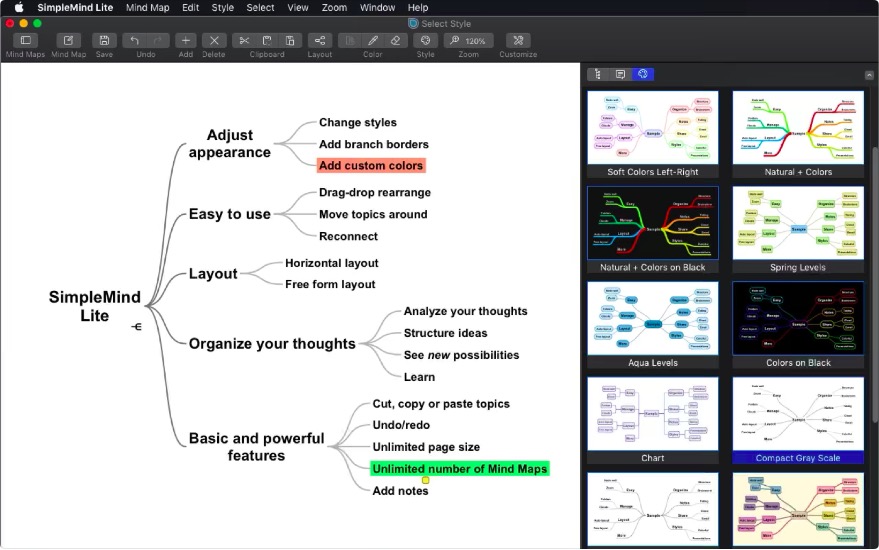Viewport: 879px width, 550px height.
Task: Cut selection with scissors icon
Action: click(x=244, y=40)
